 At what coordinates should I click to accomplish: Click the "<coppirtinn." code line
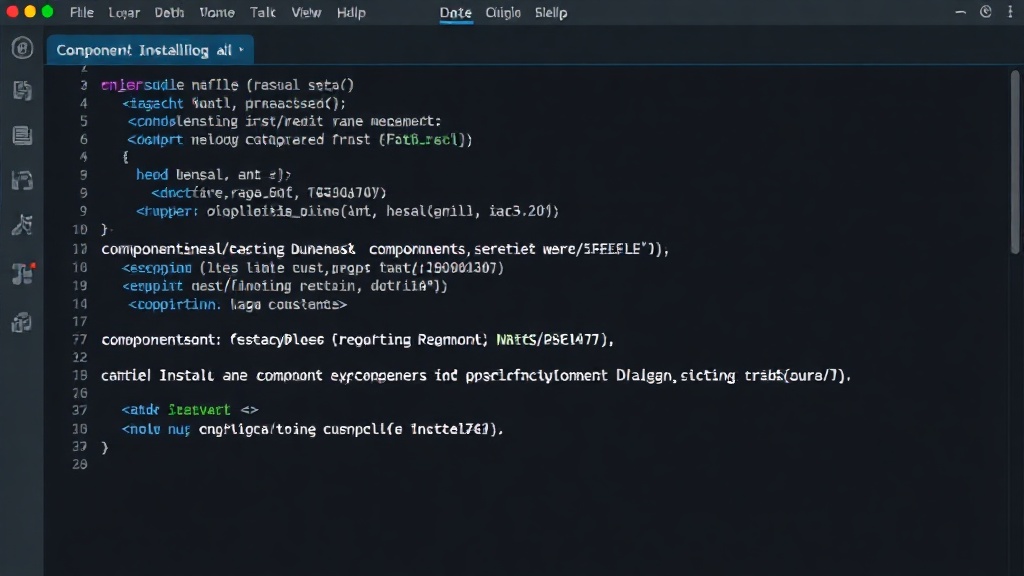[x=237, y=304]
